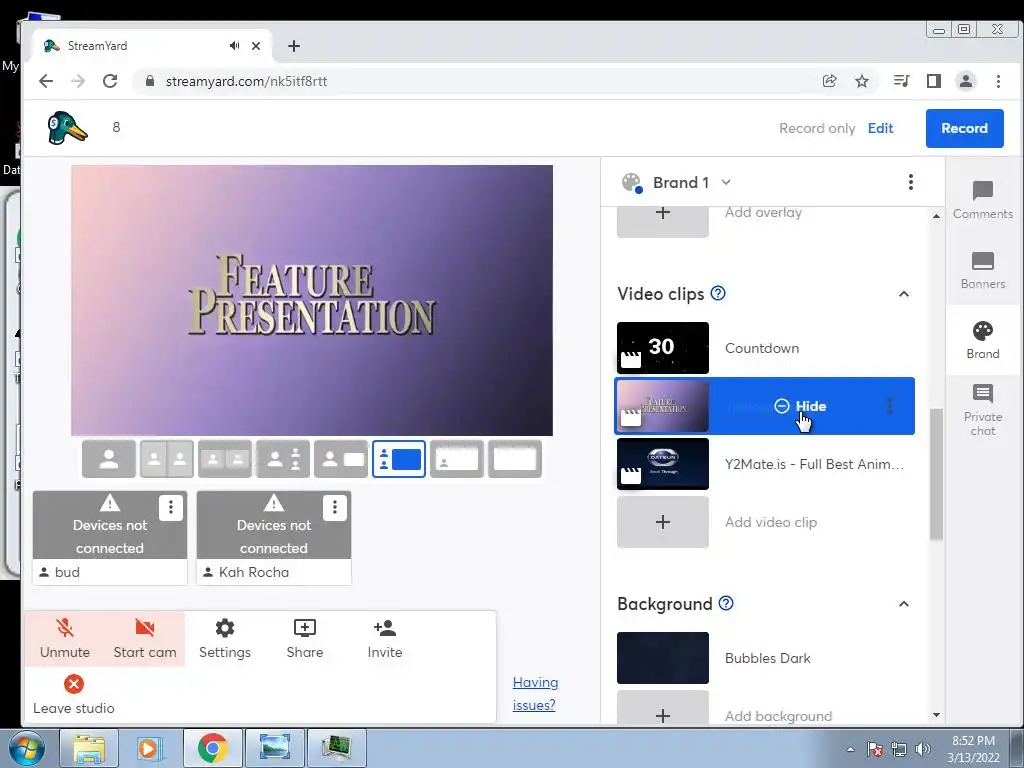Select the leader layout with side guests
The height and width of the screenshot is (768, 1024).
coord(283,459)
